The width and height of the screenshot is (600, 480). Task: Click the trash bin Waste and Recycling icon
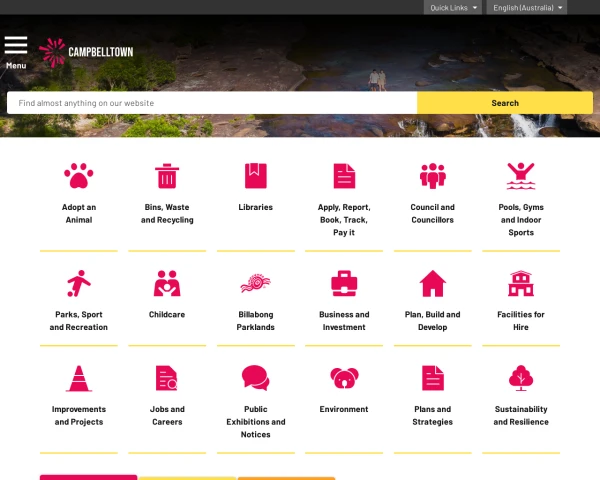167,176
